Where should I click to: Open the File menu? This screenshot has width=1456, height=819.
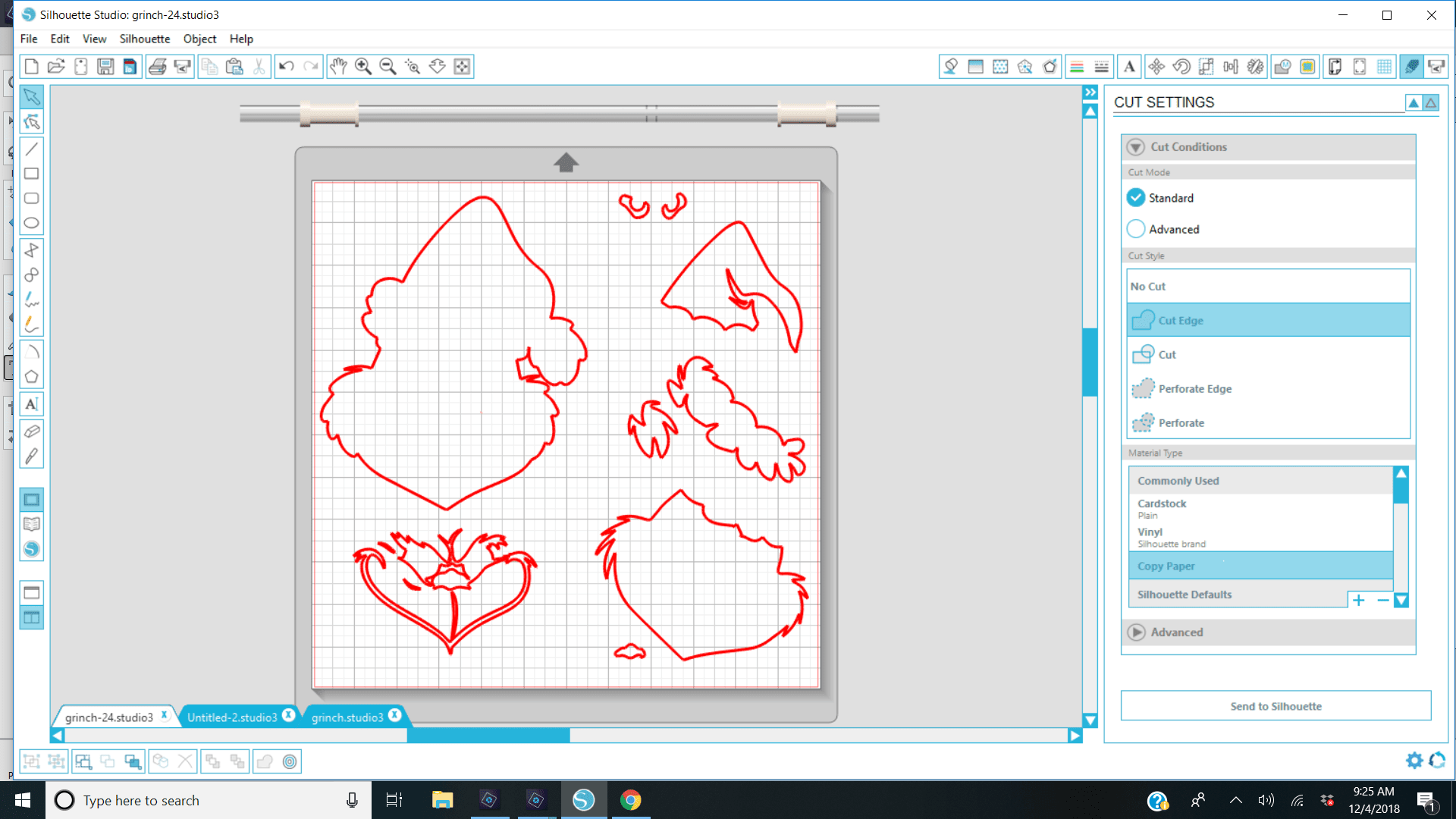(29, 39)
